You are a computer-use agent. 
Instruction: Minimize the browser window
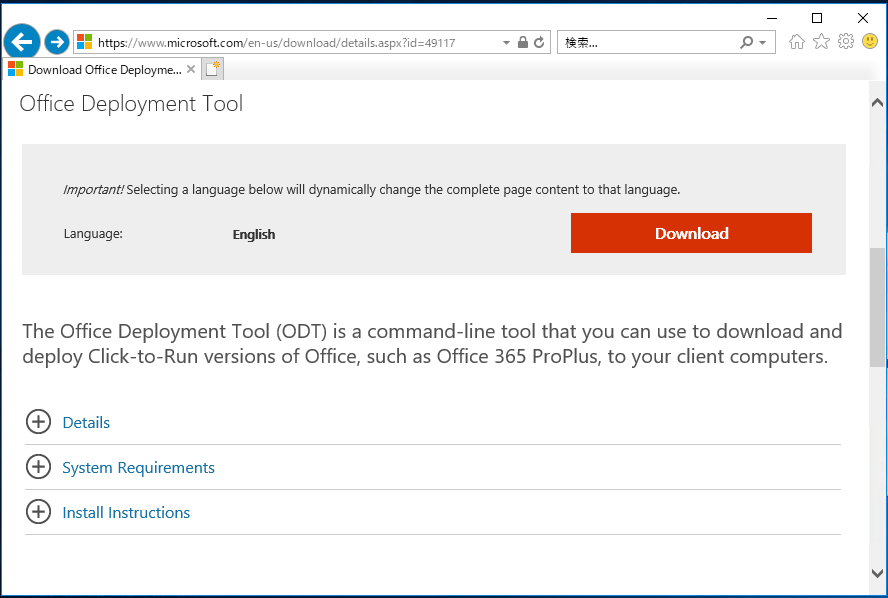click(771, 18)
